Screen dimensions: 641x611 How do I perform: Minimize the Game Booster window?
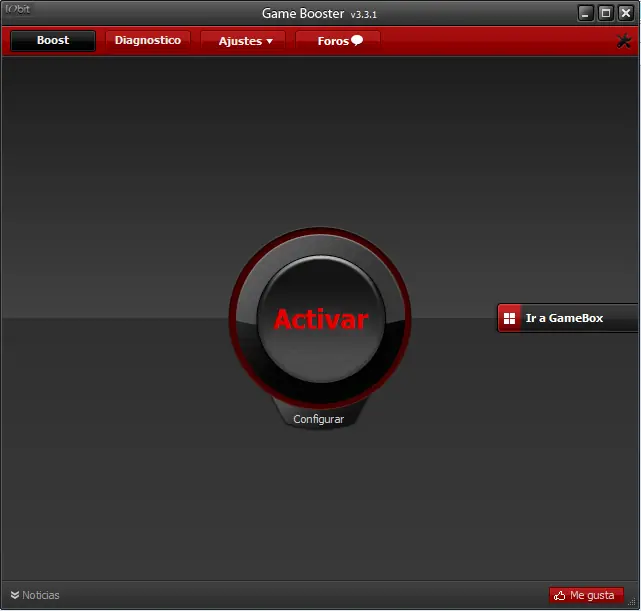coord(585,13)
